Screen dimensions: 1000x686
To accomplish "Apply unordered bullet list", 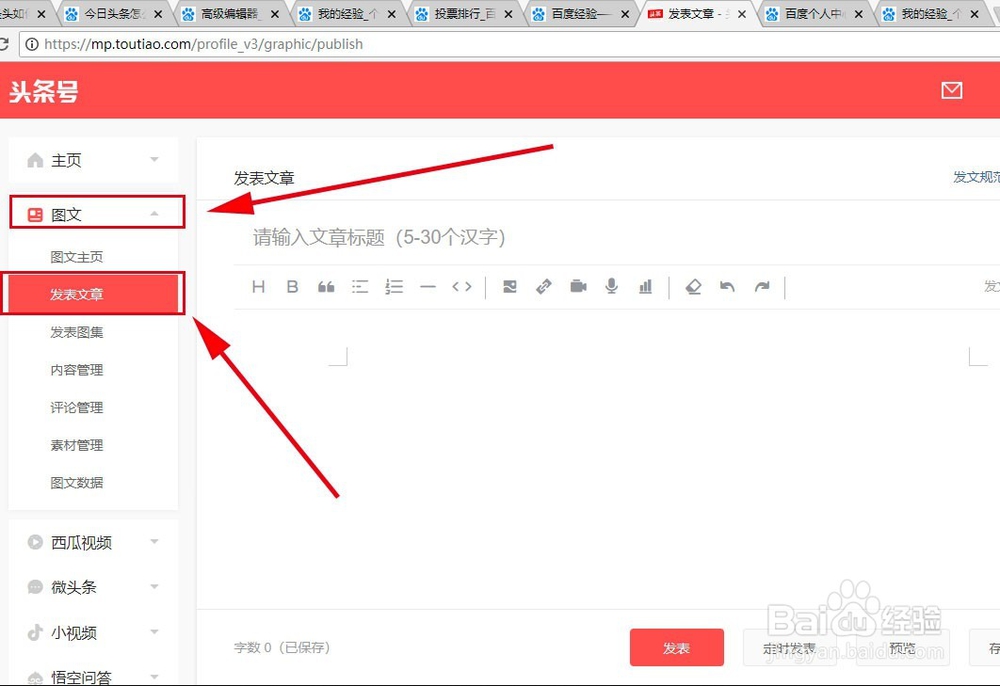I will (360, 287).
